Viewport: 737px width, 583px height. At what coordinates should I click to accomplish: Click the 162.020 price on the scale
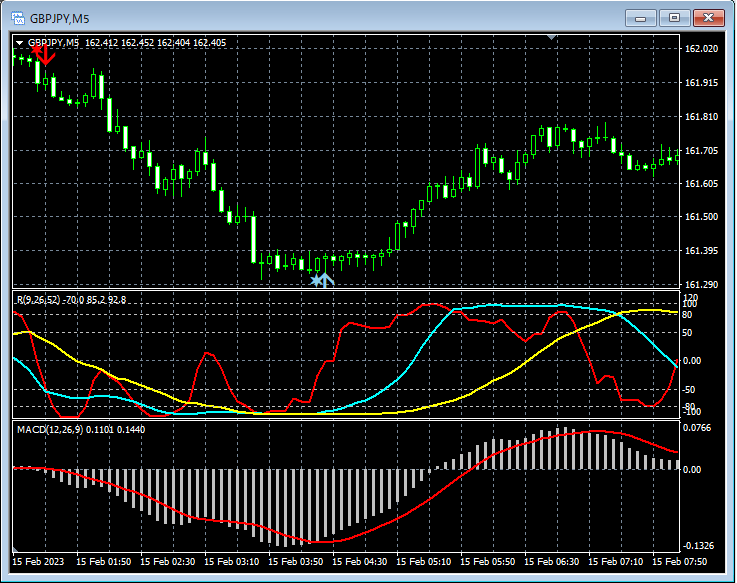tap(701, 49)
